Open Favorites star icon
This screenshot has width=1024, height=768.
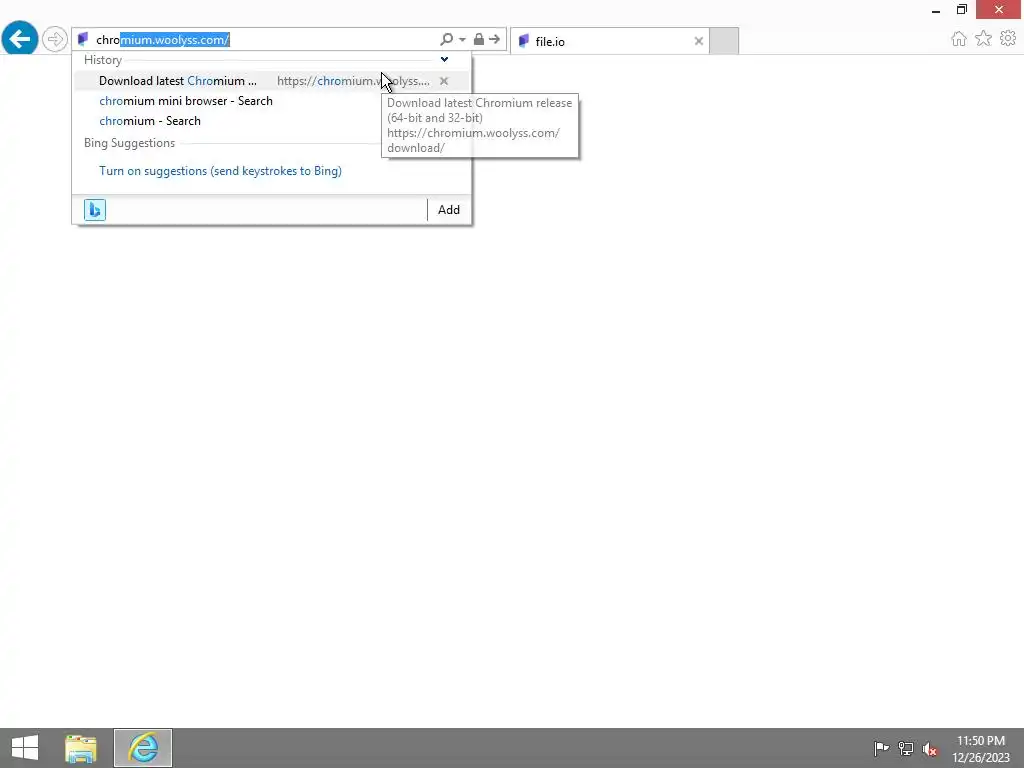984,39
